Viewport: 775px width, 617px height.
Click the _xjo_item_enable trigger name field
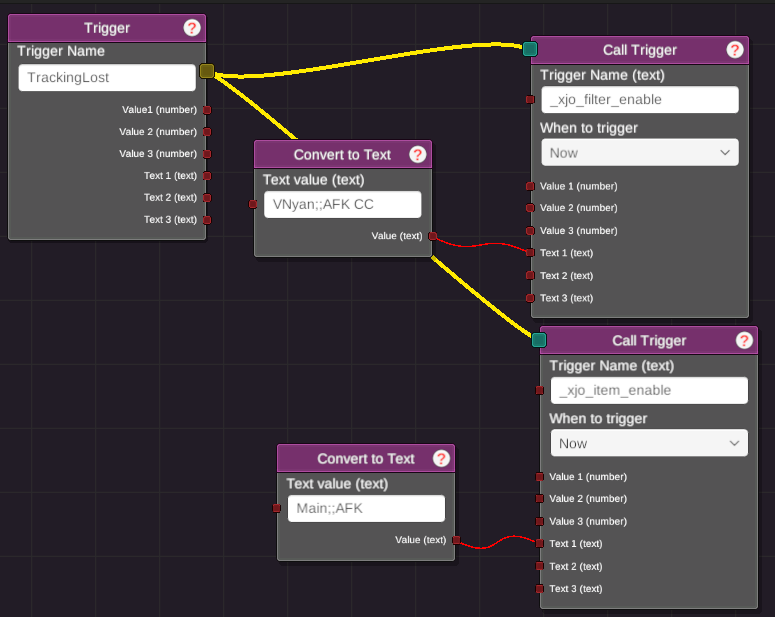pyautogui.click(x=649, y=390)
